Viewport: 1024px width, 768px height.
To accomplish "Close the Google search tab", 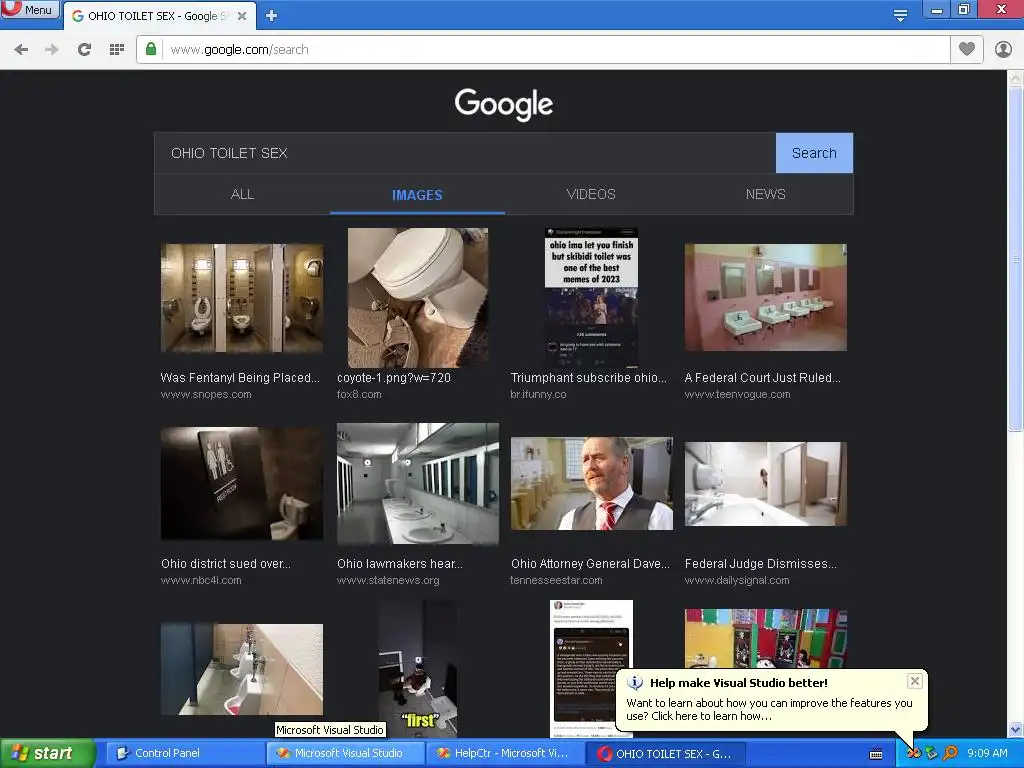I will pyautogui.click(x=242, y=16).
